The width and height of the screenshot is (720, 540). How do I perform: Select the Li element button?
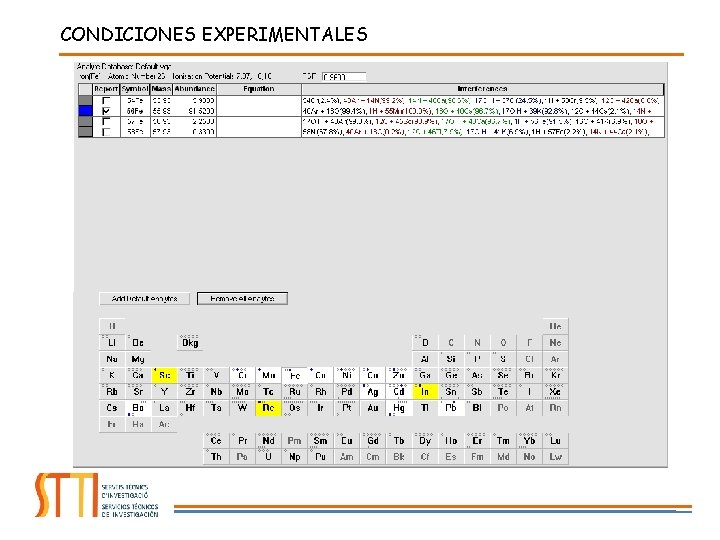tap(112, 343)
